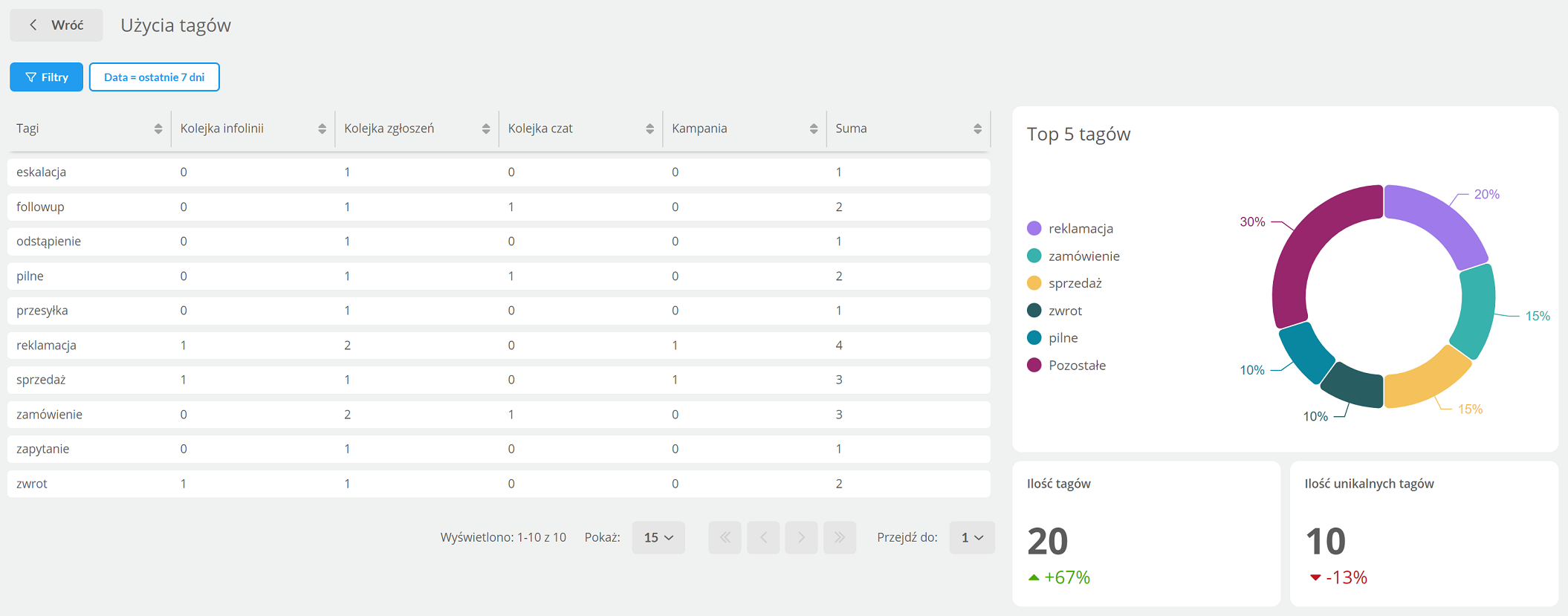Viewport: 1568px width, 616px height.
Task: Go to previous page pagination button
Action: tap(763, 537)
